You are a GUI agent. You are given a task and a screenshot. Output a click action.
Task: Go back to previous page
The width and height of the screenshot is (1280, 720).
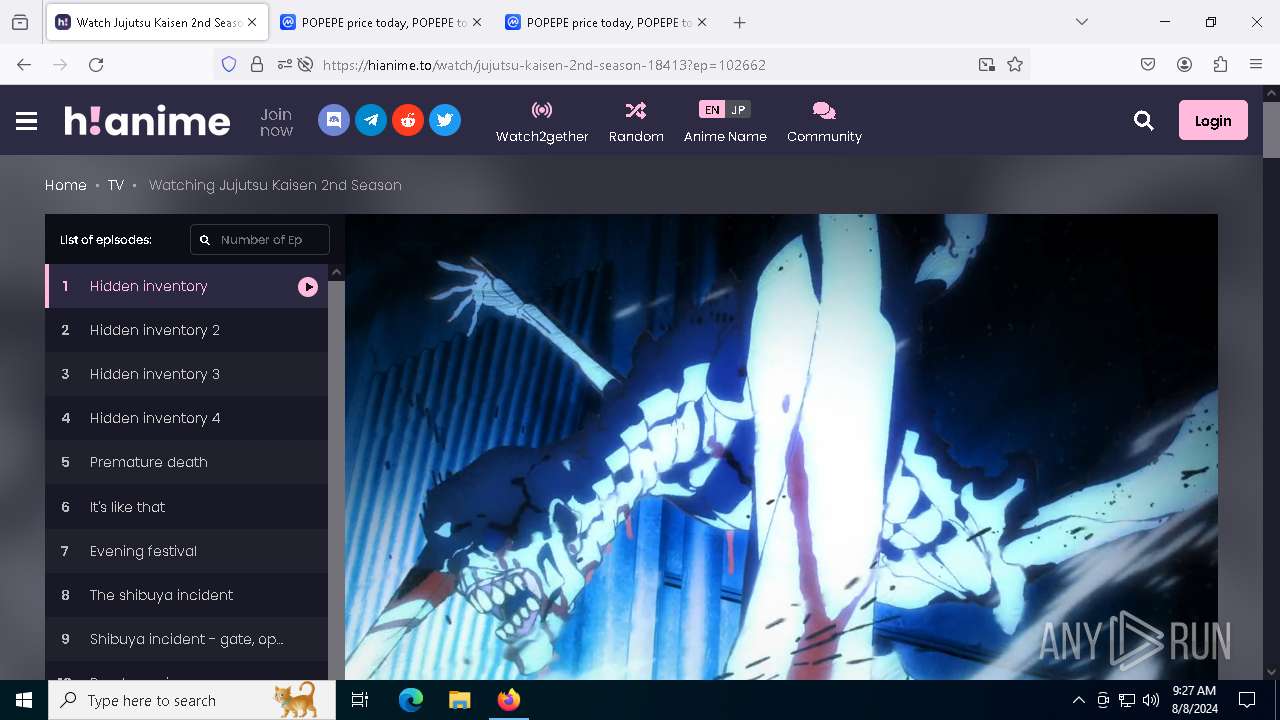(x=24, y=64)
